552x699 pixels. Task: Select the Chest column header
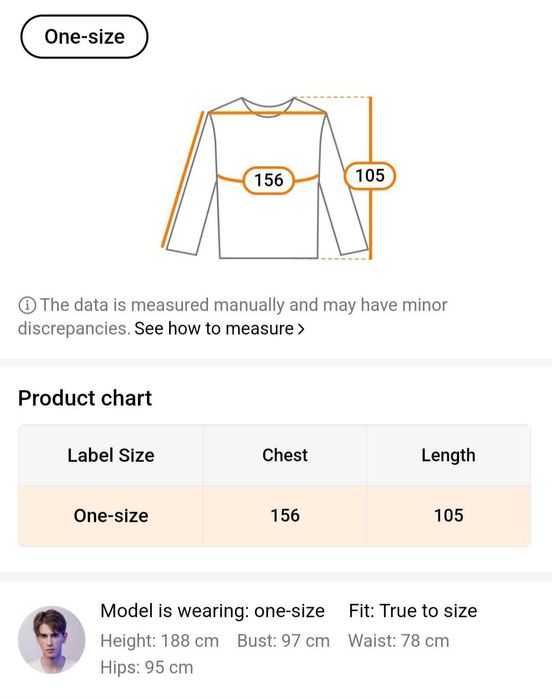(x=285, y=455)
